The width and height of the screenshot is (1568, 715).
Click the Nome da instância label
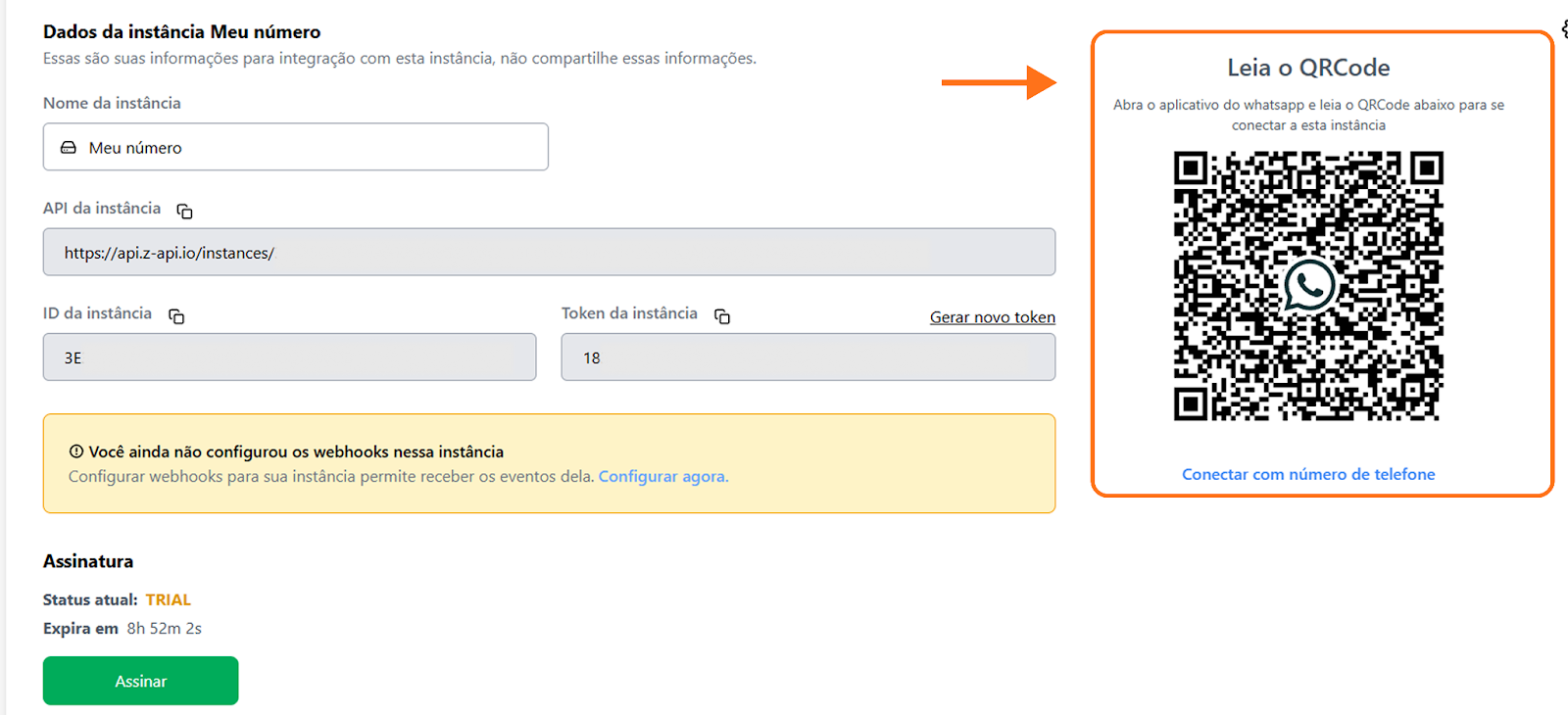click(x=112, y=103)
